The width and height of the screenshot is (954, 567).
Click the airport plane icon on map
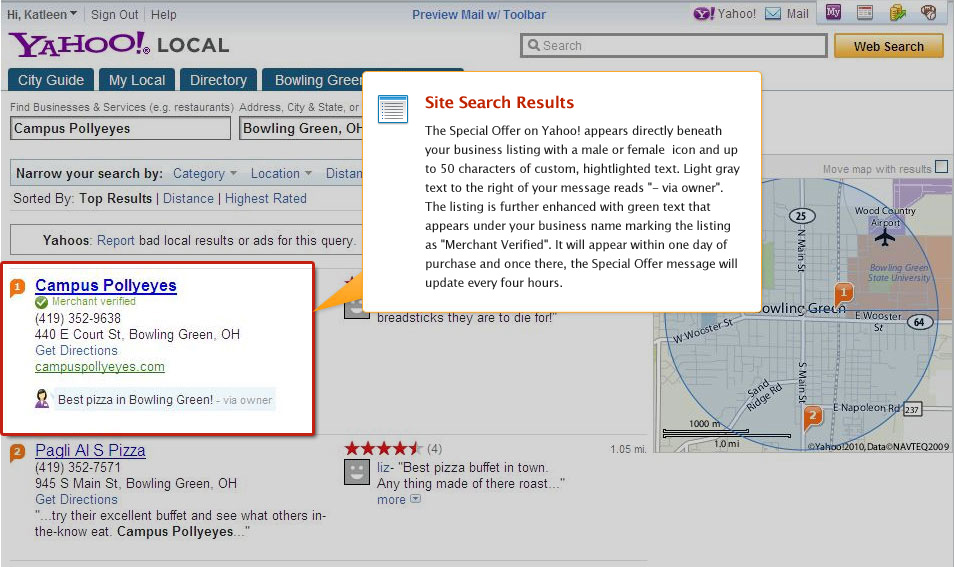click(x=885, y=237)
